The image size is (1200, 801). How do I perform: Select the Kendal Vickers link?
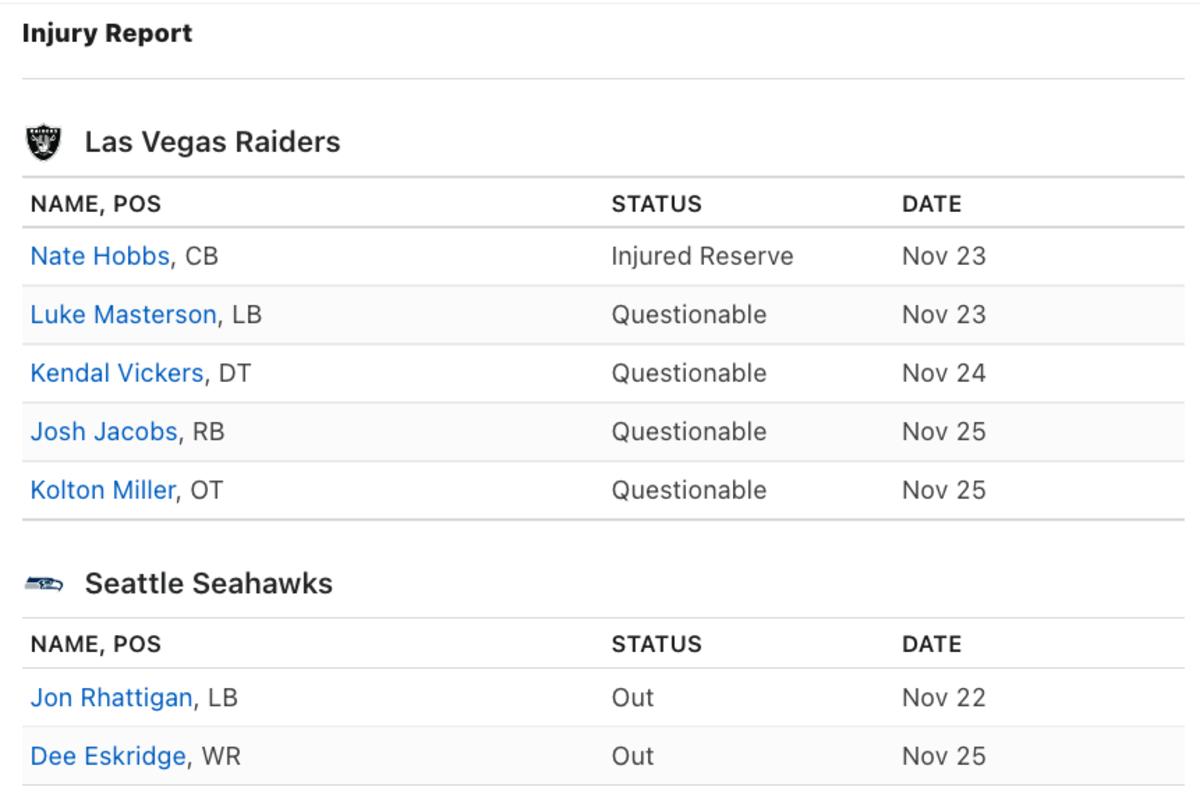pos(116,373)
